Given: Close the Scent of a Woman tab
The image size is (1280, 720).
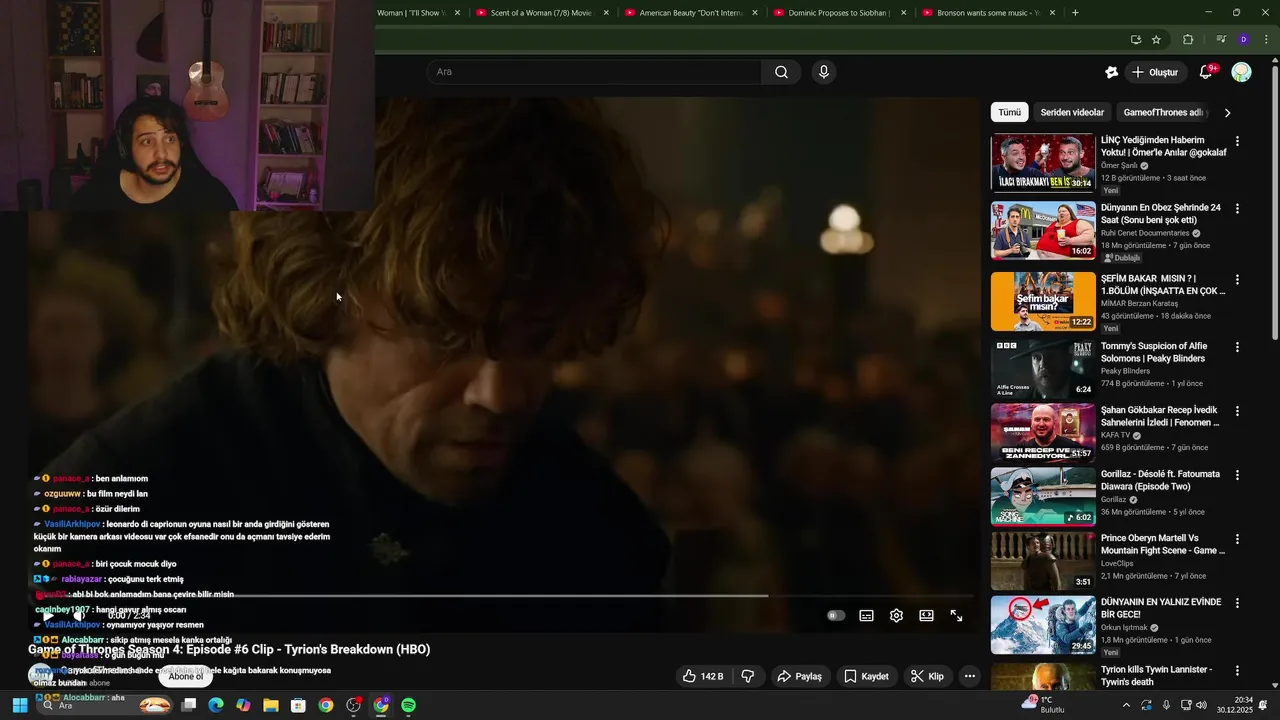Looking at the screenshot, I should point(606,13).
